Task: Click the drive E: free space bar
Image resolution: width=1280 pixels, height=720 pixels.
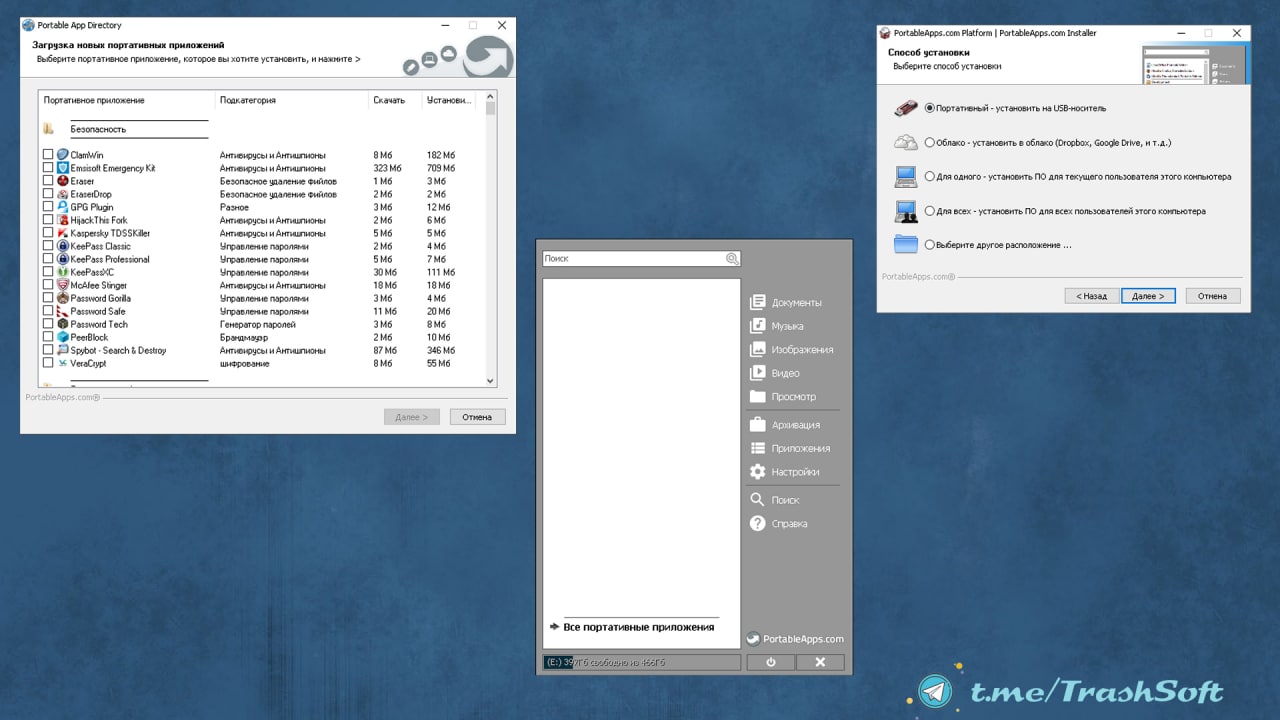Action: pyautogui.click(x=641, y=662)
